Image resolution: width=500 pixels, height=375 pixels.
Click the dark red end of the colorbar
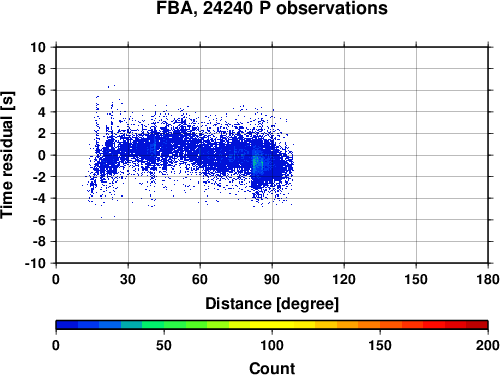click(x=477, y=325)
